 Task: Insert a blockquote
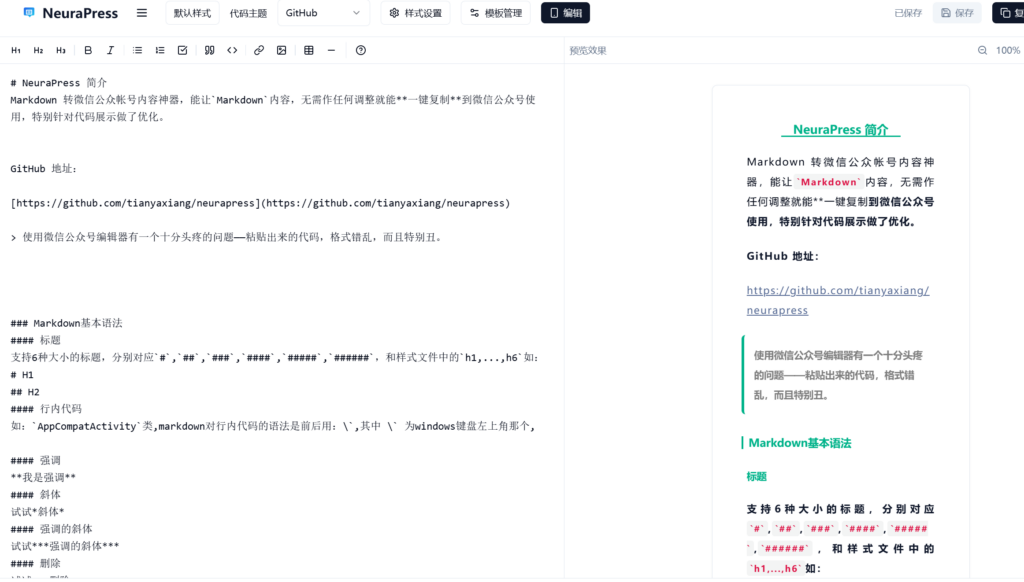coord(210,50)
